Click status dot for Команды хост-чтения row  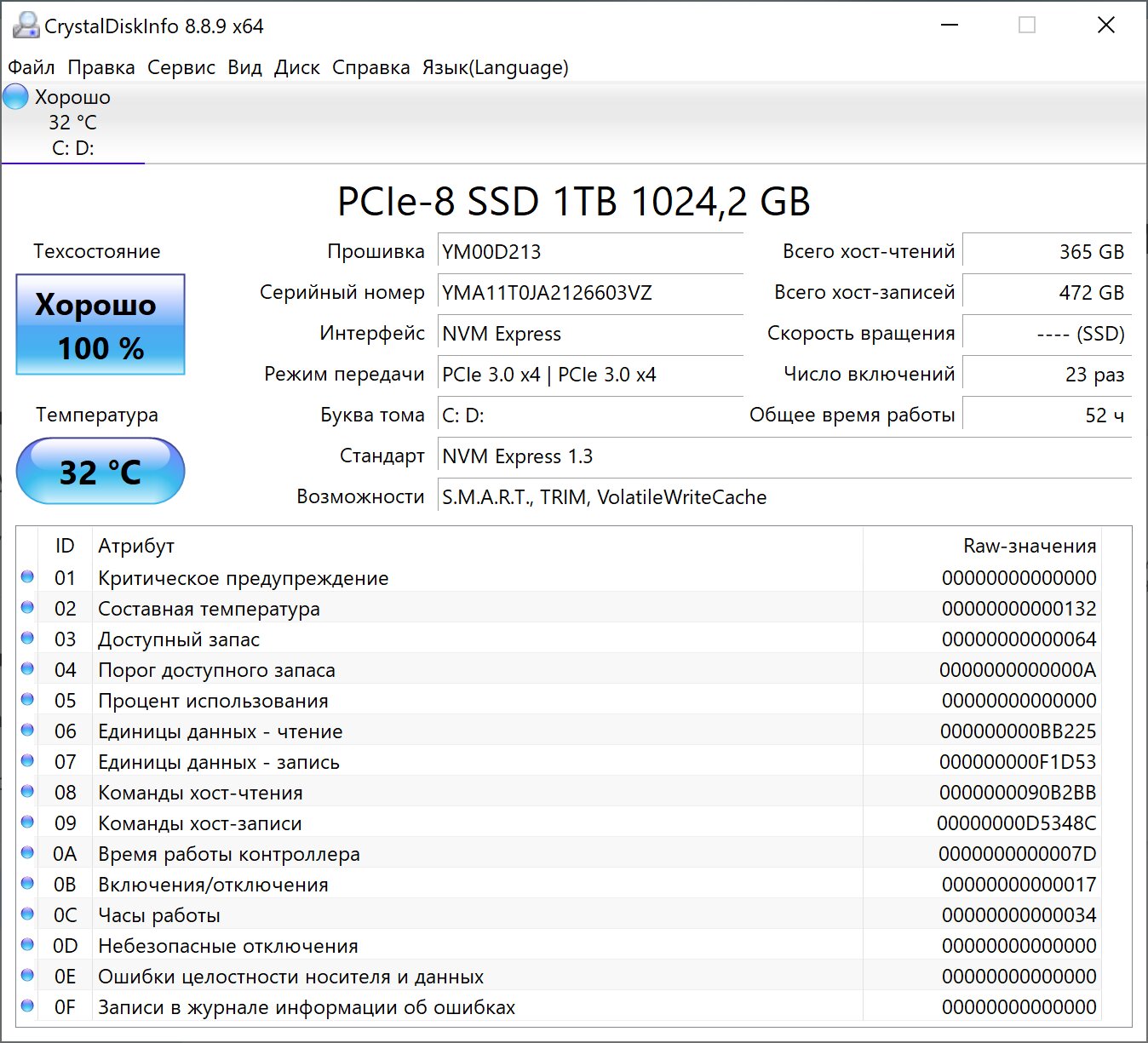(x=27, y=792)
